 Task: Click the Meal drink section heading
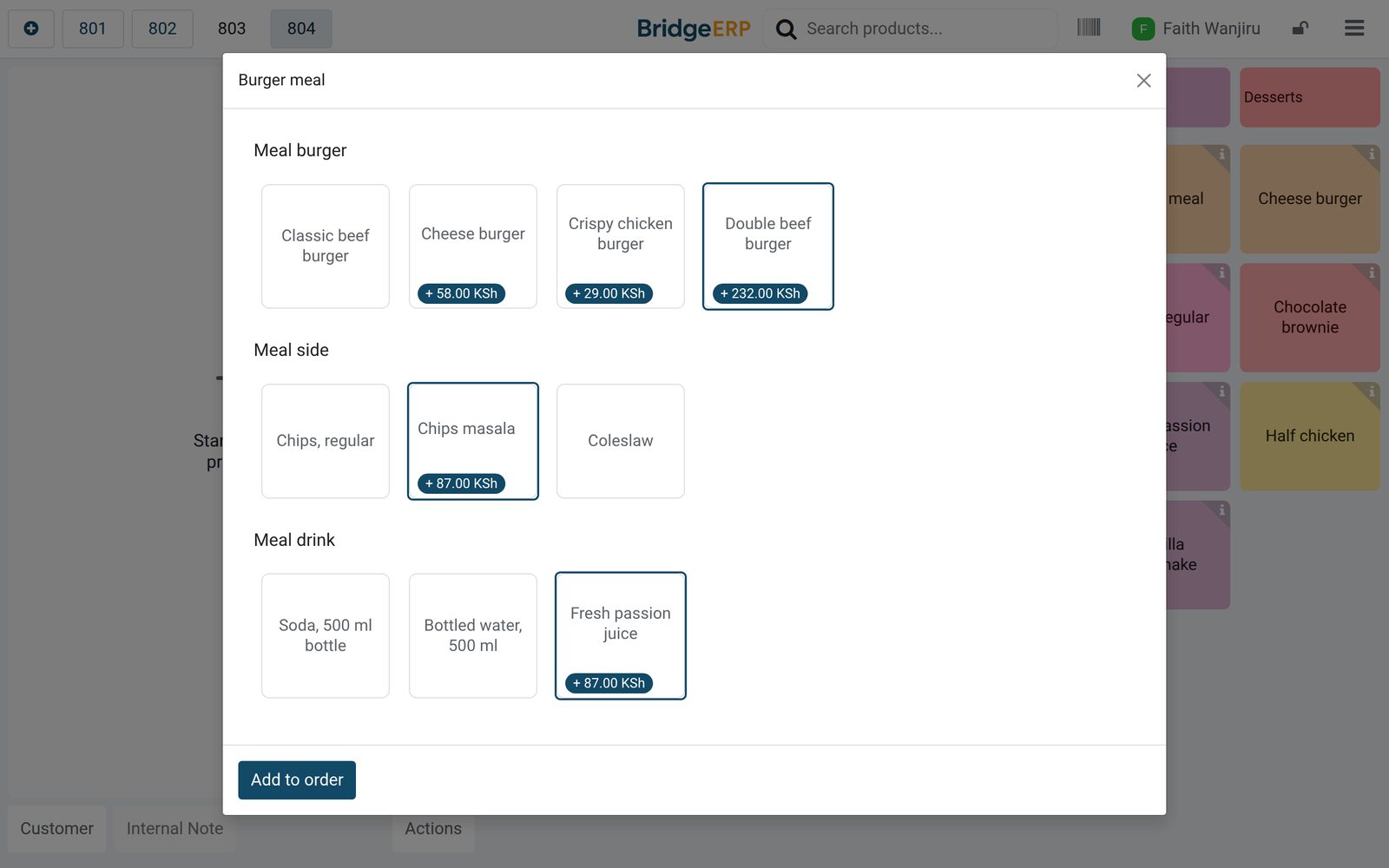pos(294,540)
